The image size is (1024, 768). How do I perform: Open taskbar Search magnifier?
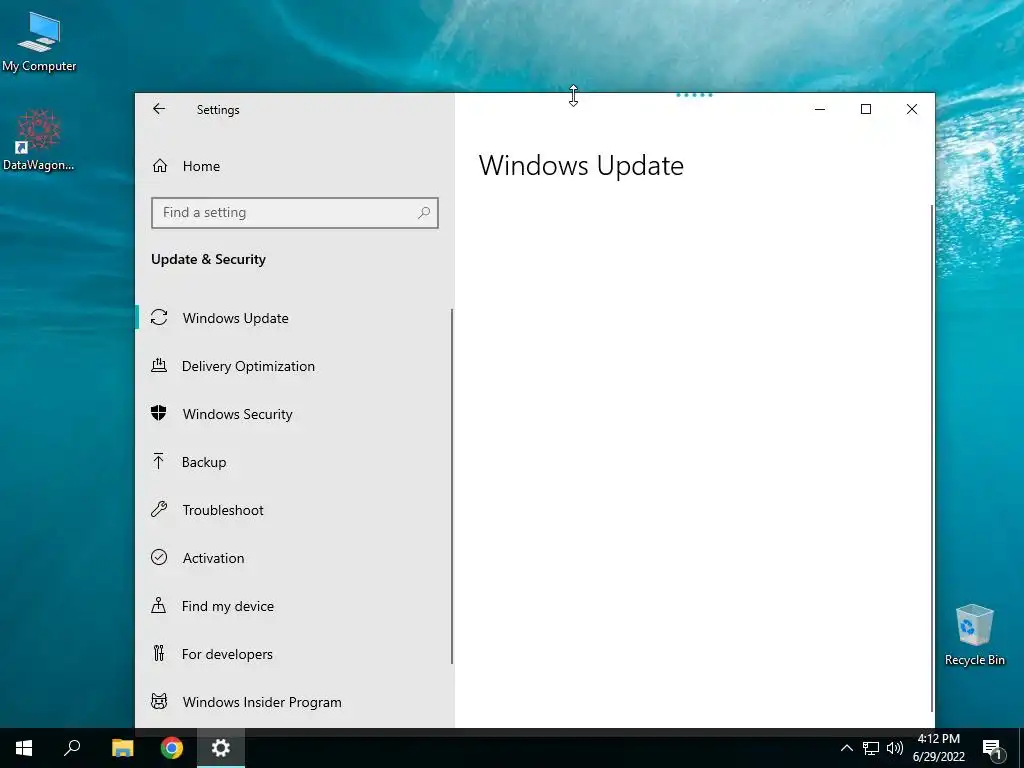pyautogui.click(x=72, y=748)
